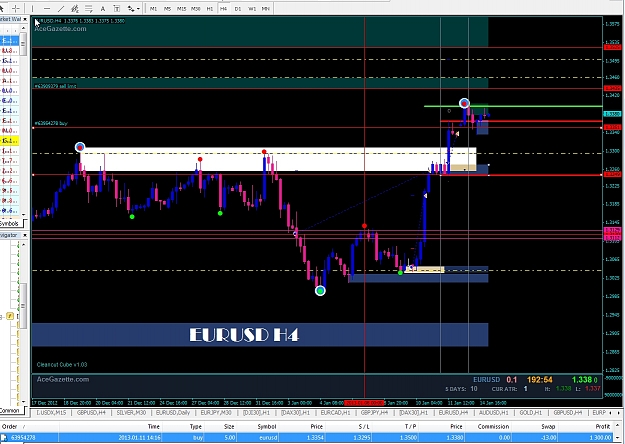Image resolution: width=625 pixels, height=444 pixels.
Task: Open the GBPJPY,H4 chart tab
Action: coord(375,413)
